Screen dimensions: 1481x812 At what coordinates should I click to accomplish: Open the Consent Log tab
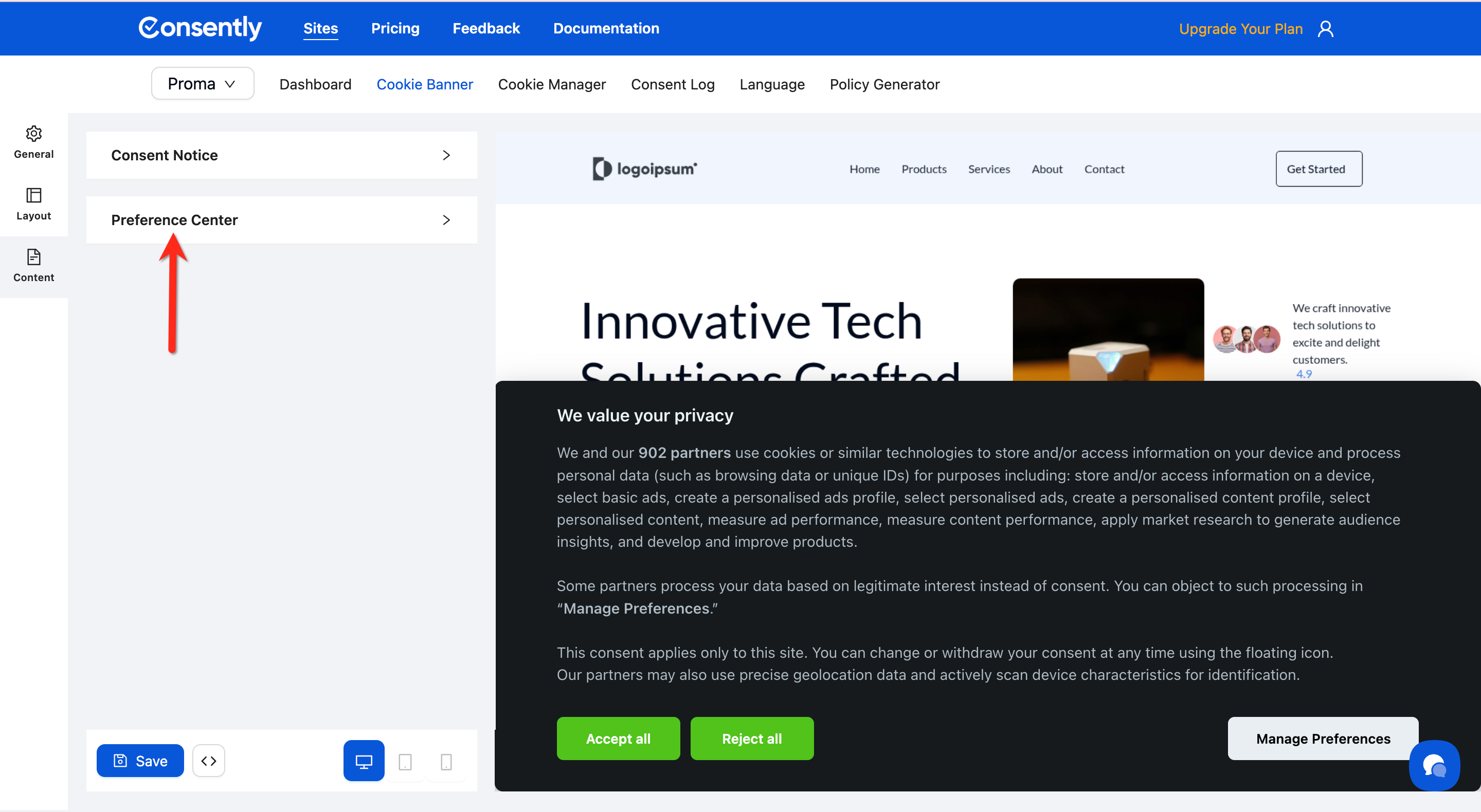coord(672,84)
